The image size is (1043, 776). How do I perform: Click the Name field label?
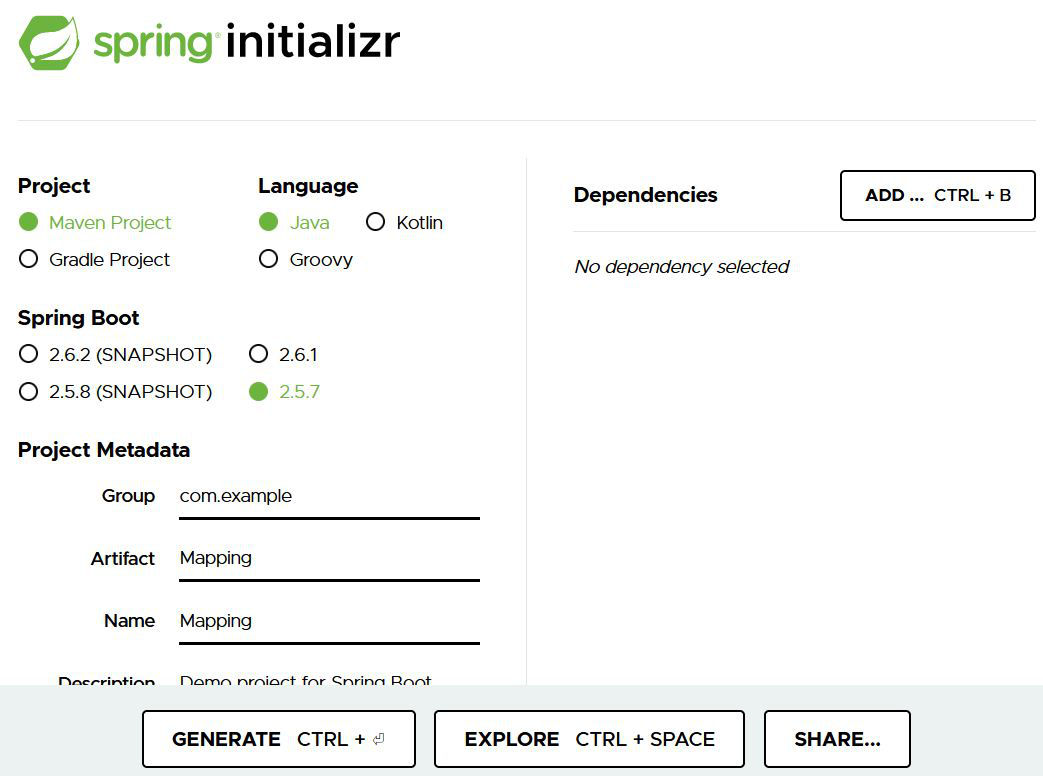pos(130,621)
